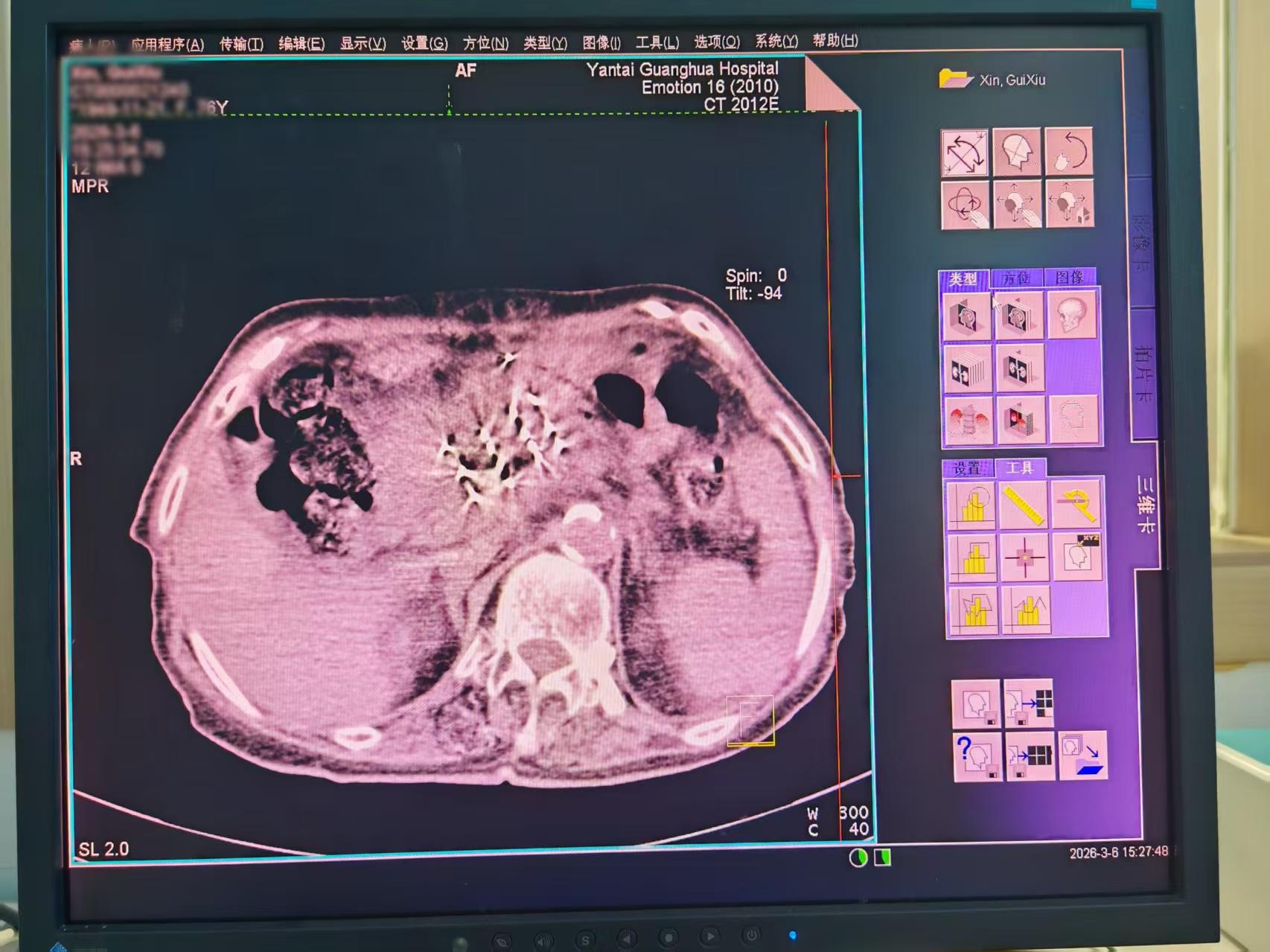Viewport: 1270px width, 952px height.
Task: Select the yellow ruler distance measurement tool
Action: click(1024, 505)
